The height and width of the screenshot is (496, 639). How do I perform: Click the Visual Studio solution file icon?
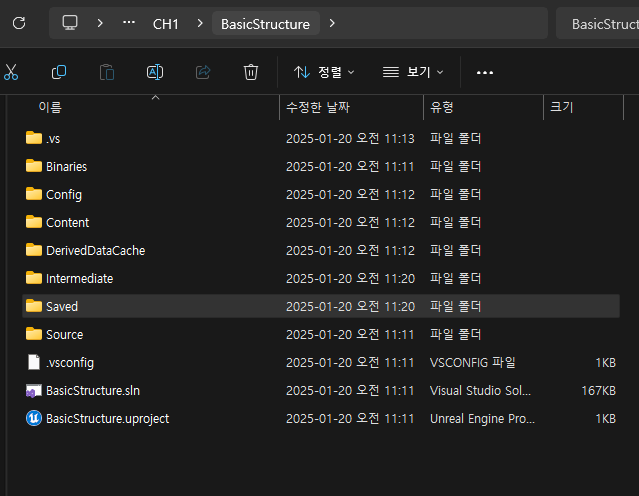click(34, 390)
